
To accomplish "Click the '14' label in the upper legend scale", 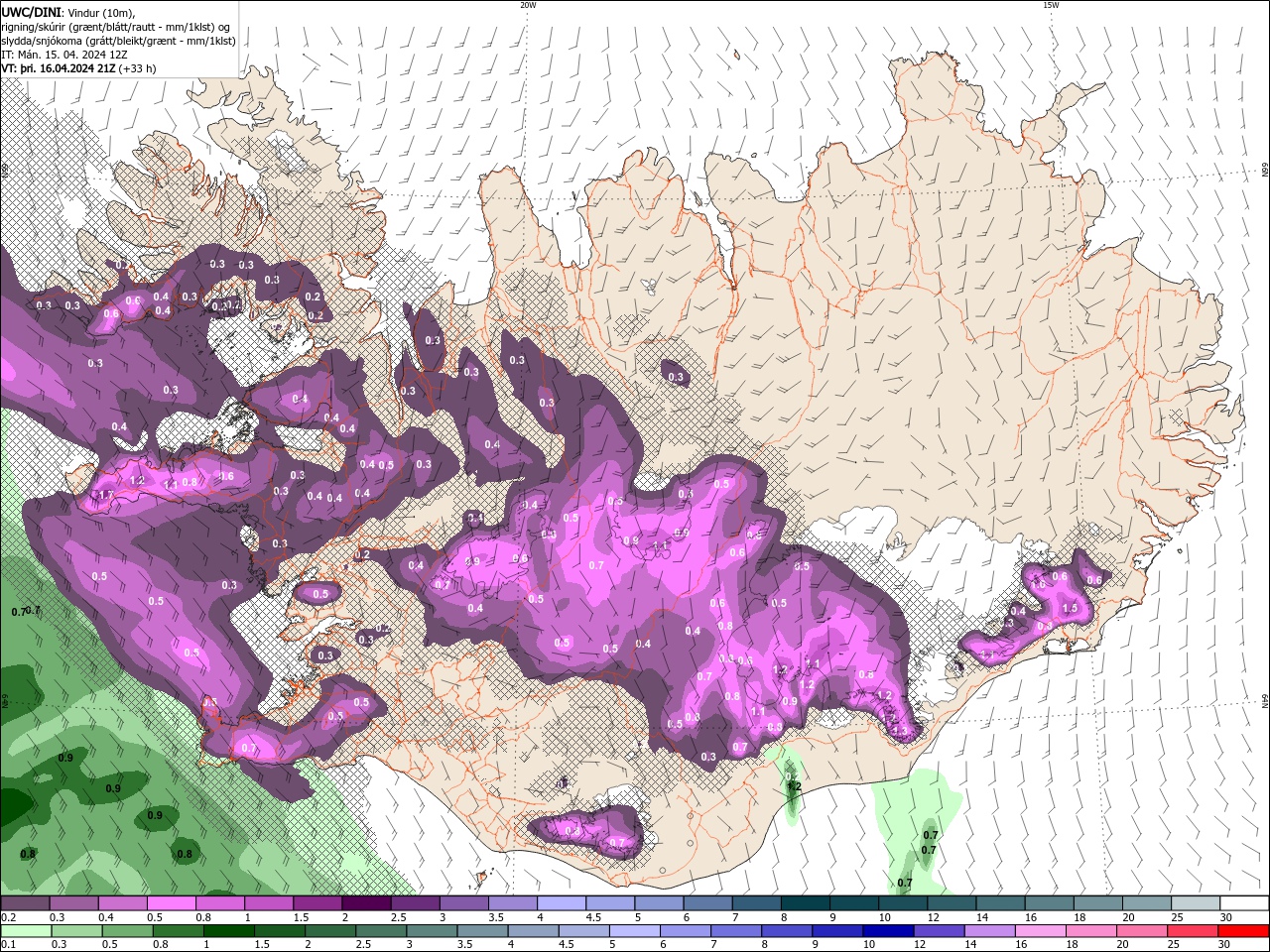I will point(982,917).
